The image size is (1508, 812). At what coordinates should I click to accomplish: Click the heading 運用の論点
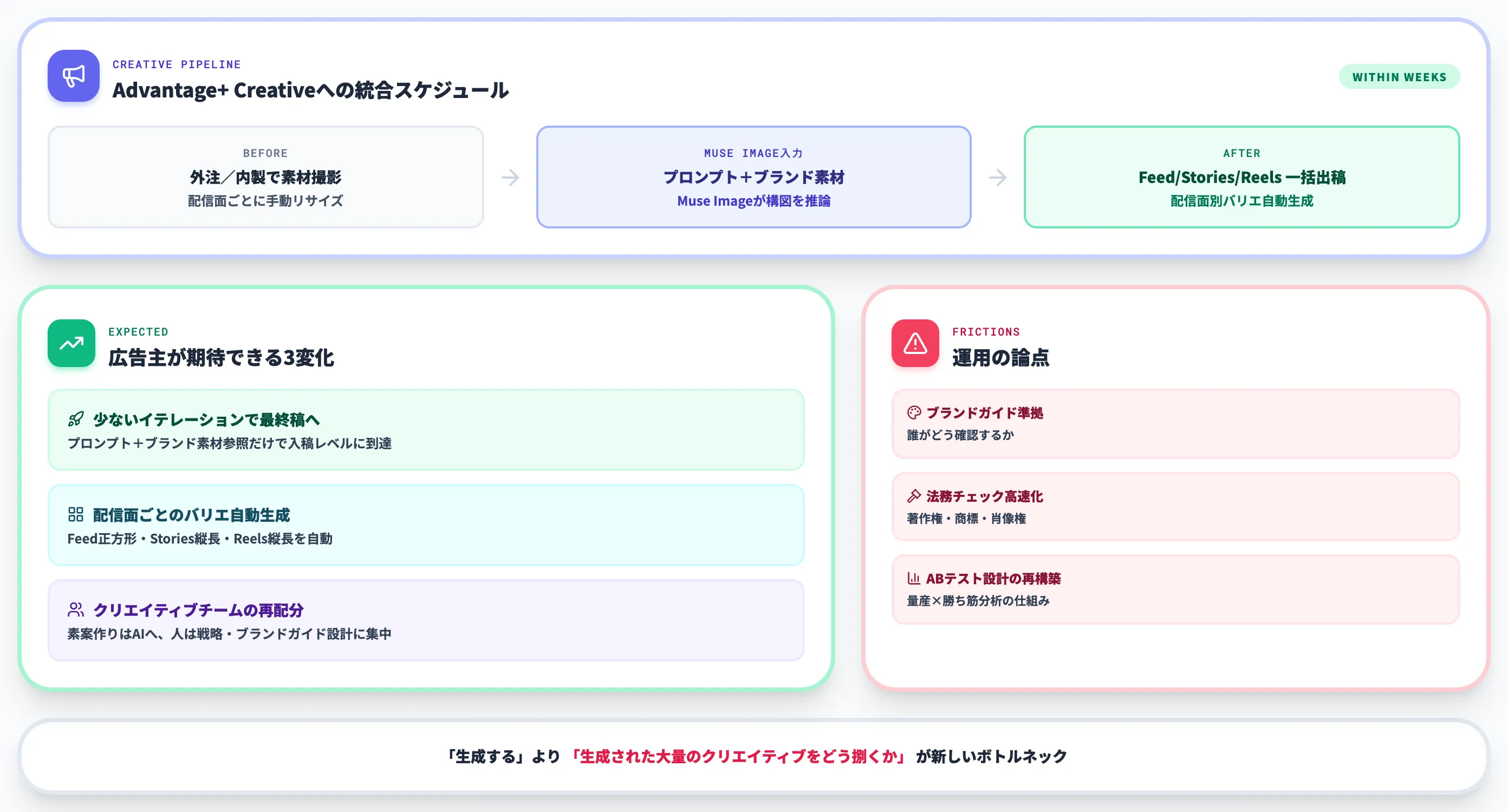point(1000,358)
